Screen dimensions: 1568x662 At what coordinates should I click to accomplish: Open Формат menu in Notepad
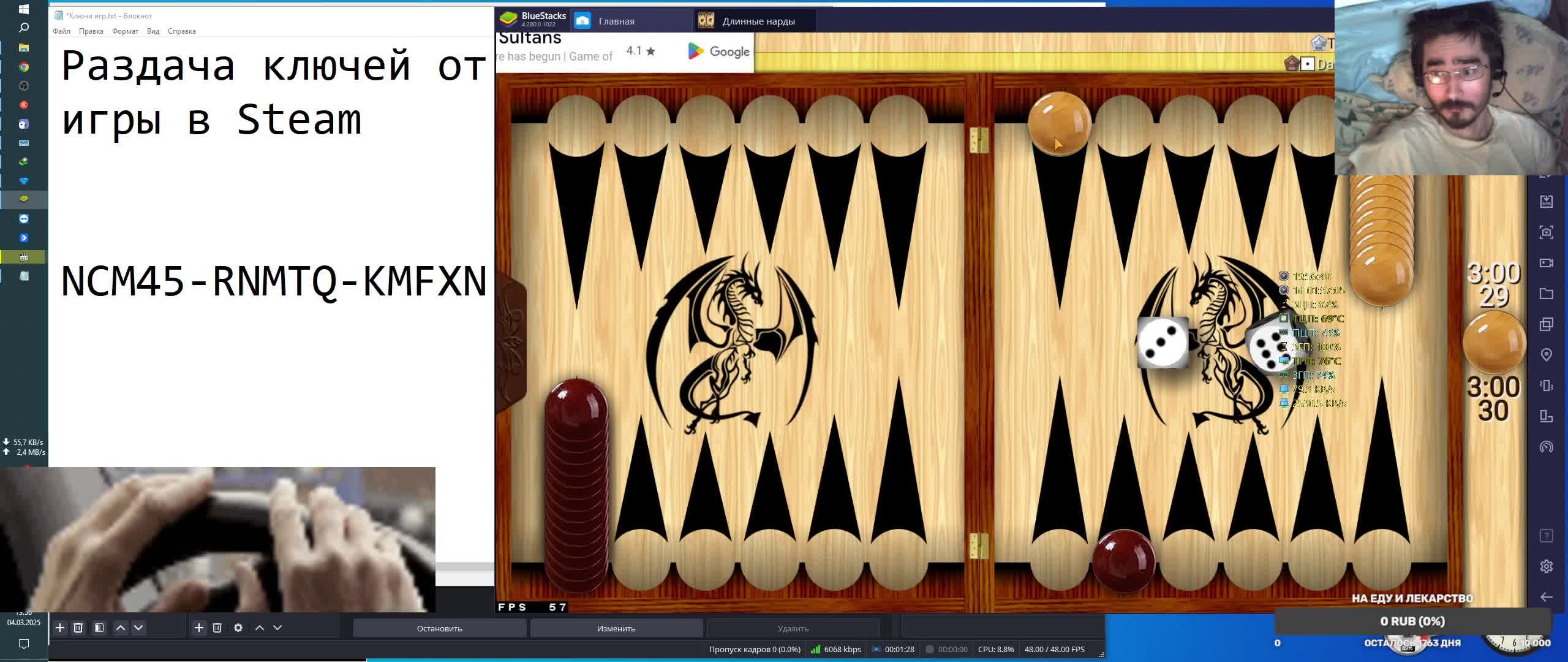tap(125, 31)
